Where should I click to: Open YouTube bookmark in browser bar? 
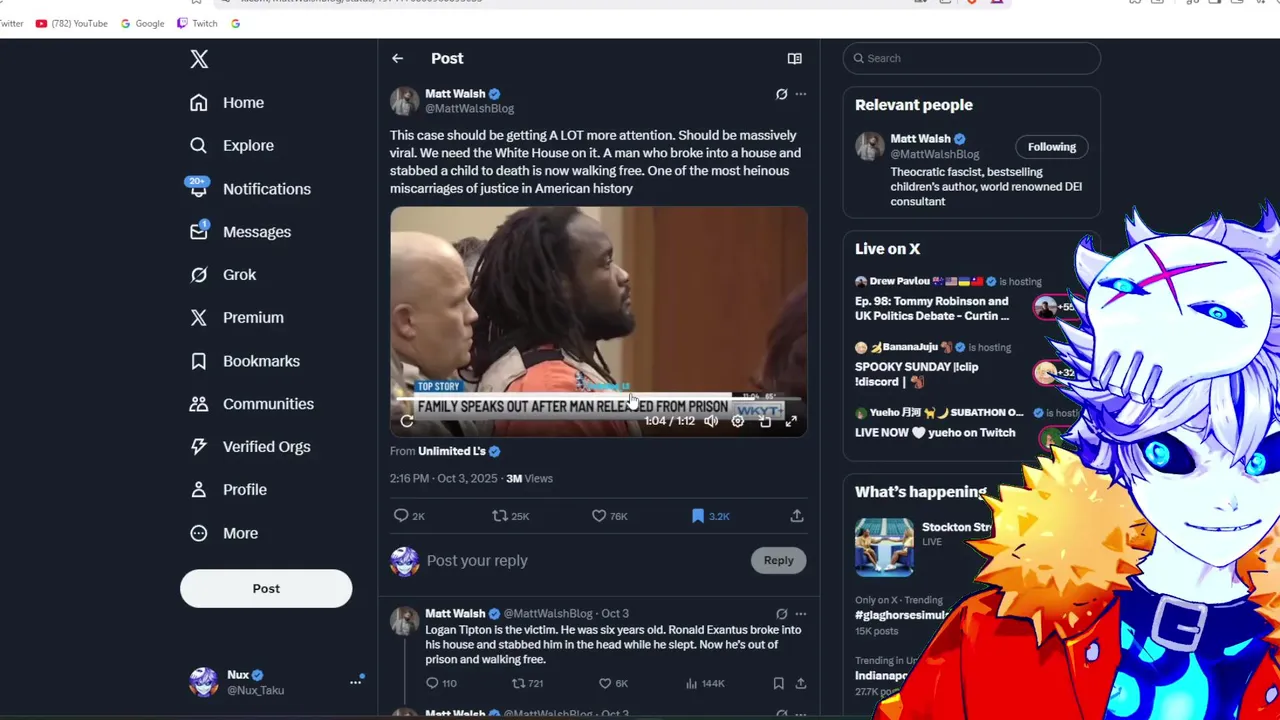click(x=71, y=23)
